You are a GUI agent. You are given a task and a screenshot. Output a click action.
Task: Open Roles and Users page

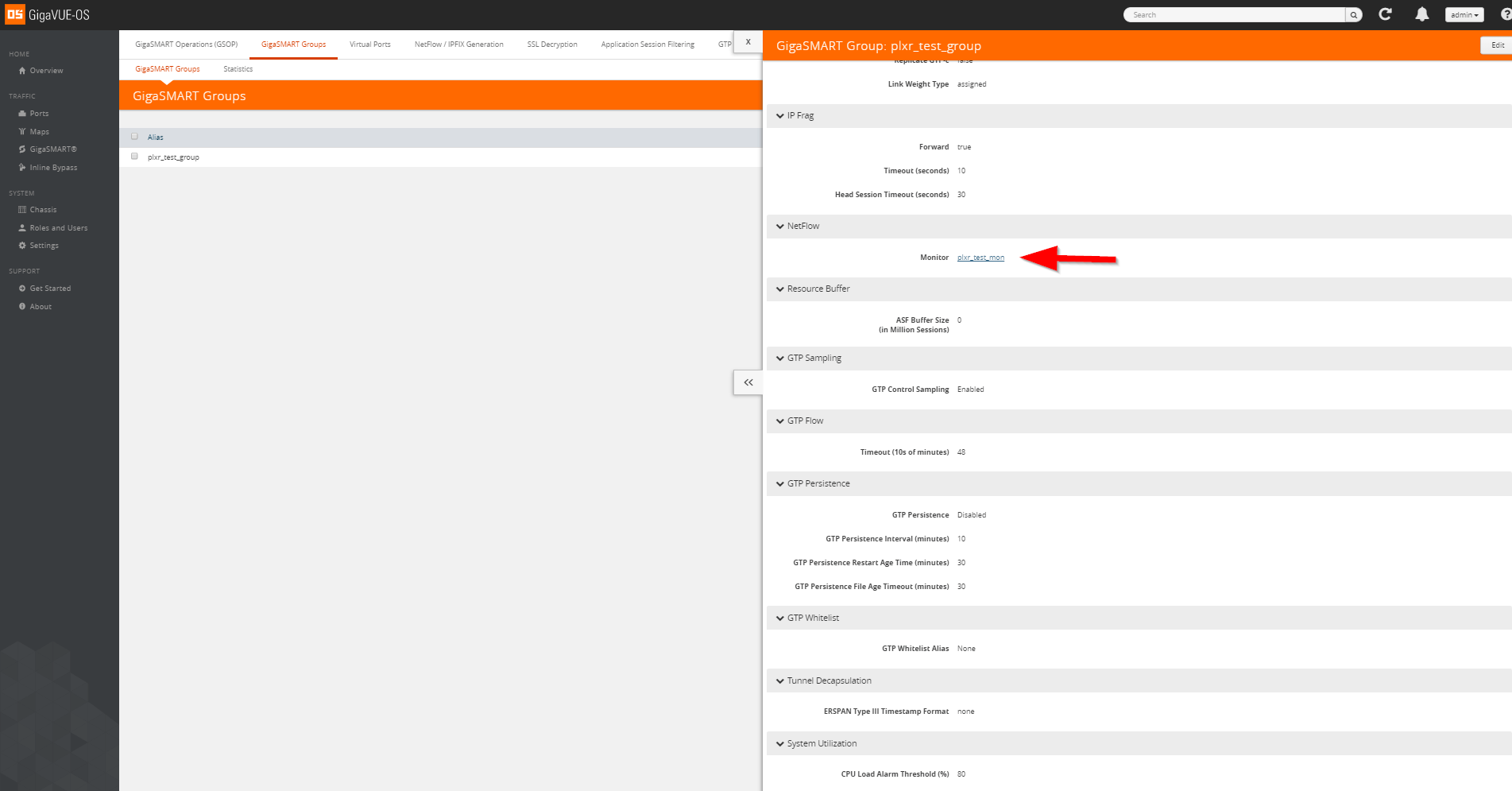(59, 228)
